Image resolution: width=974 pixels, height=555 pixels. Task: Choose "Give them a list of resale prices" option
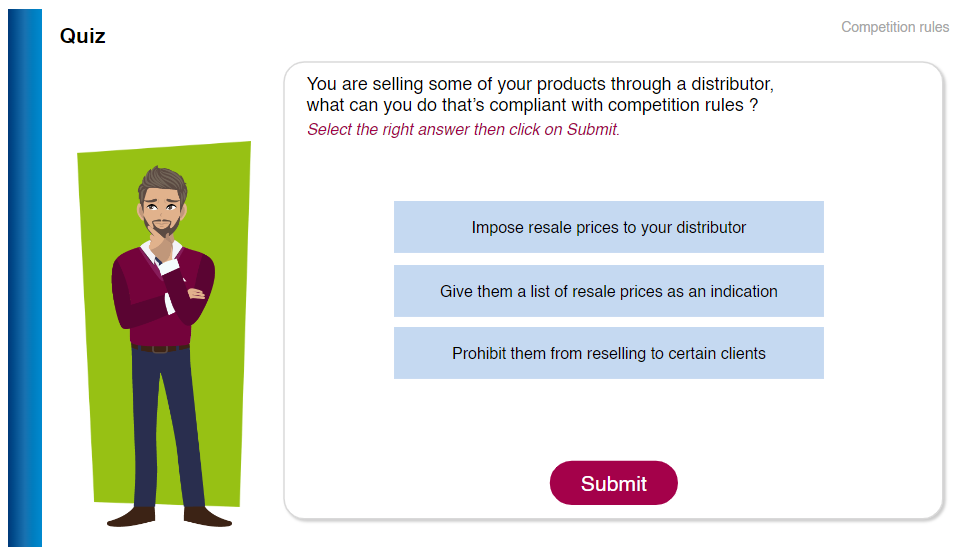(608, 291)
